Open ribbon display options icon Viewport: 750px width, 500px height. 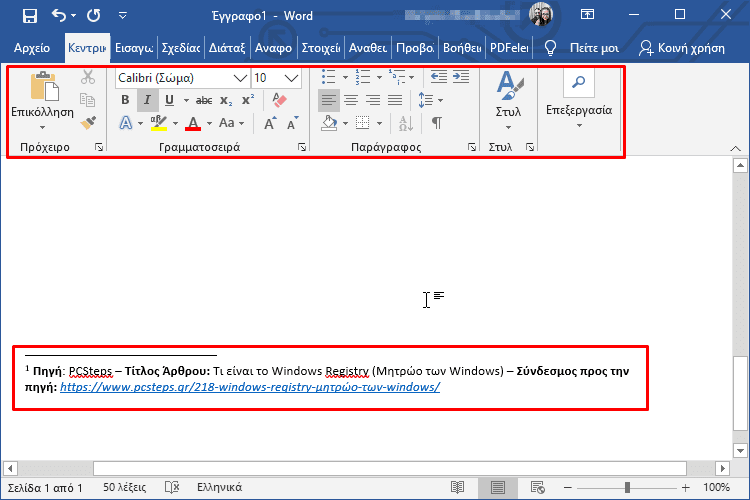(587, 15)
